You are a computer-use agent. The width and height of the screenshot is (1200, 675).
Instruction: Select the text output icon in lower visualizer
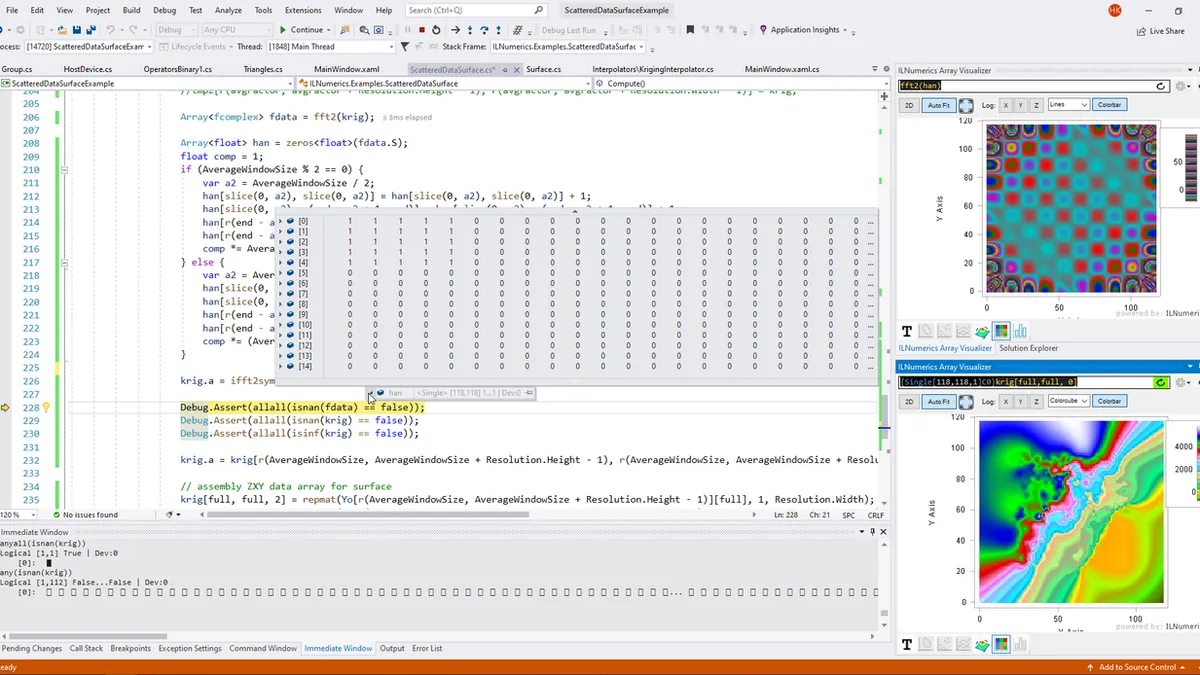click(x=908, y=644)
